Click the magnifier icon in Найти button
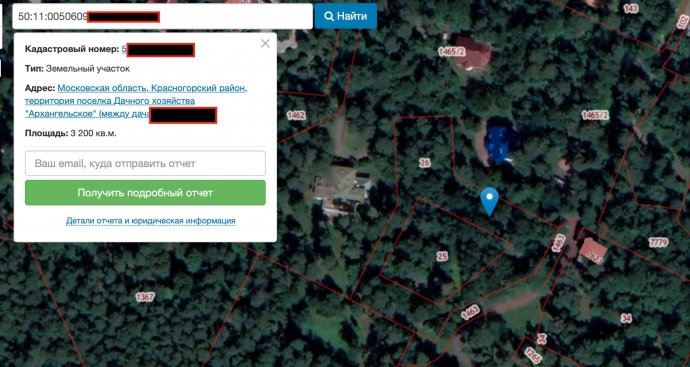 [329, 16]
